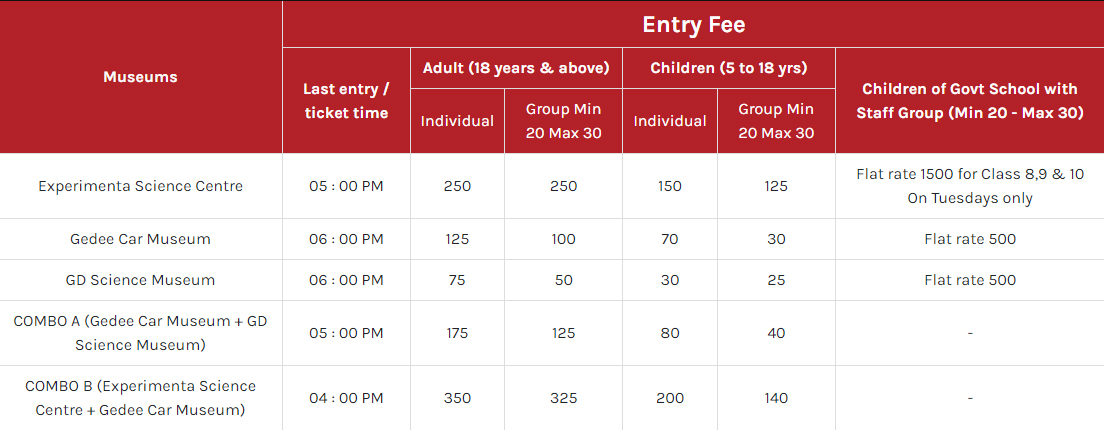Viewport: 1104px width, 430px height.
Task: Select the Museums column header
Action: tap(140, 77)
